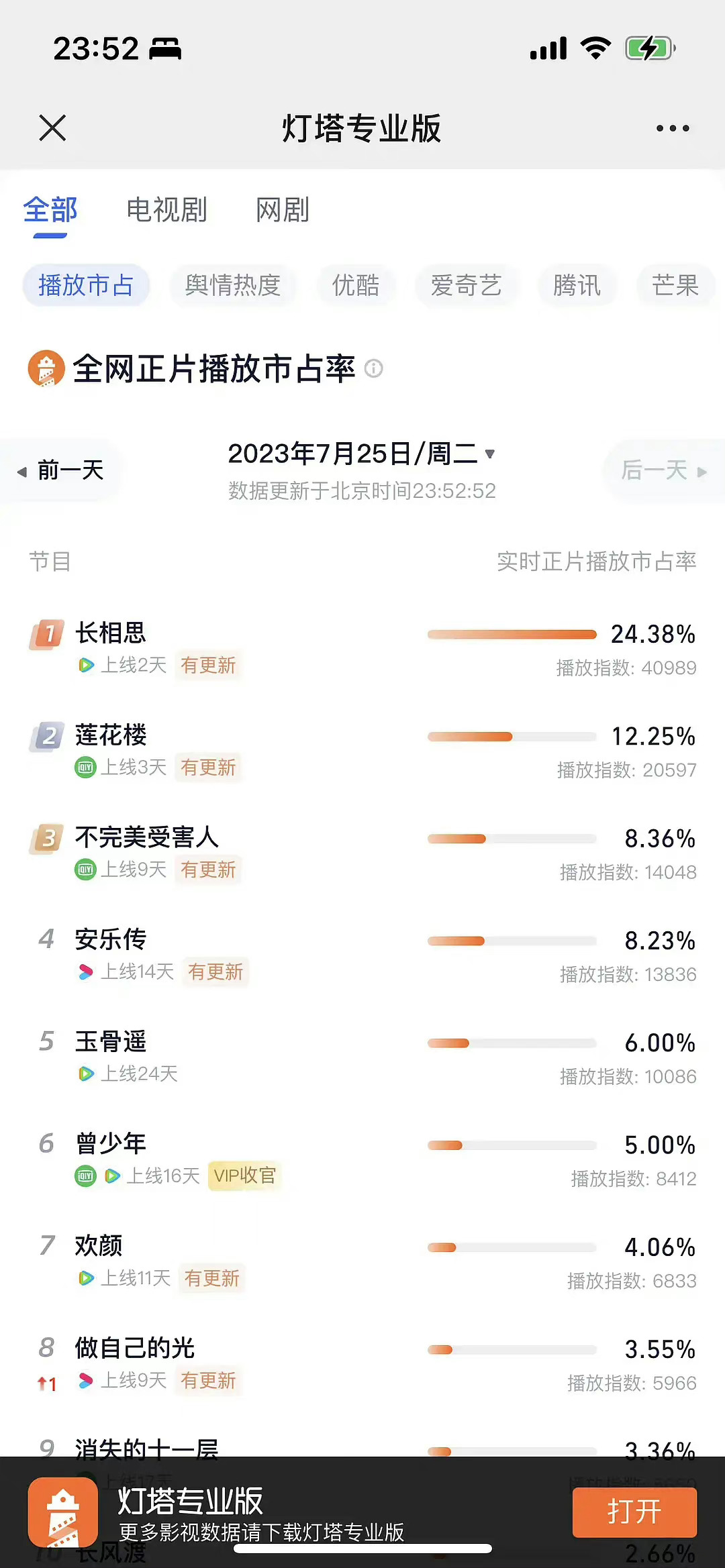Switch to the 网剧 tab
This screenshot has height=1568, width=725.
coord(283,210)
